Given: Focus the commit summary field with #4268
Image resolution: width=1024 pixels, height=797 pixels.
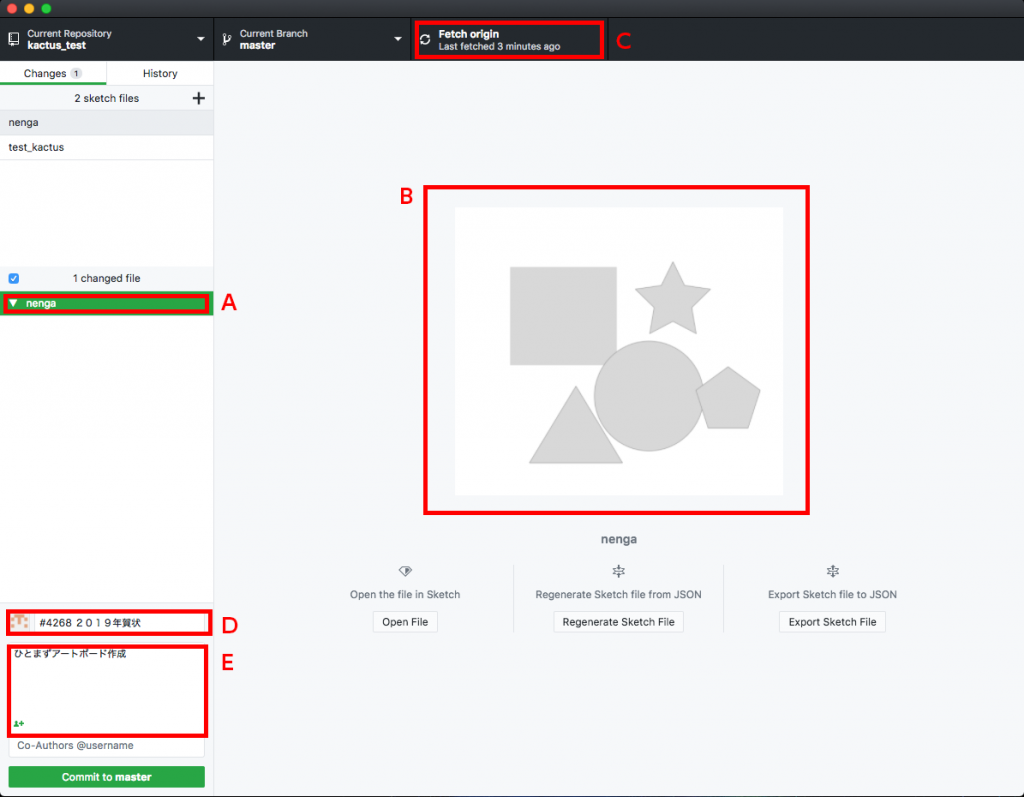Looking at the screenshot, I should click(120, 623).
